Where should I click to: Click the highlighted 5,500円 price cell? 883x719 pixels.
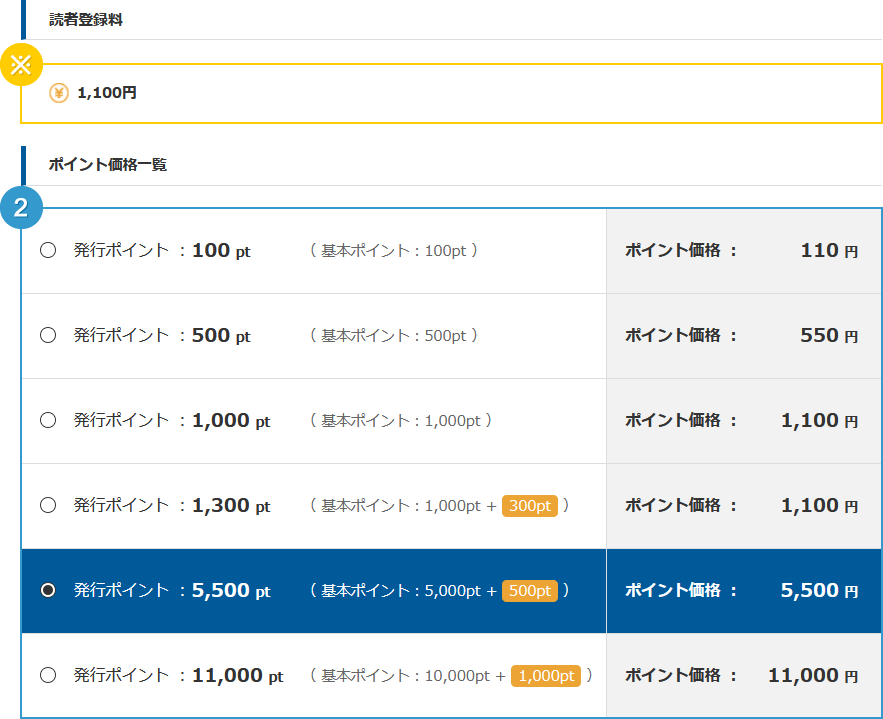tap(744, 591)
